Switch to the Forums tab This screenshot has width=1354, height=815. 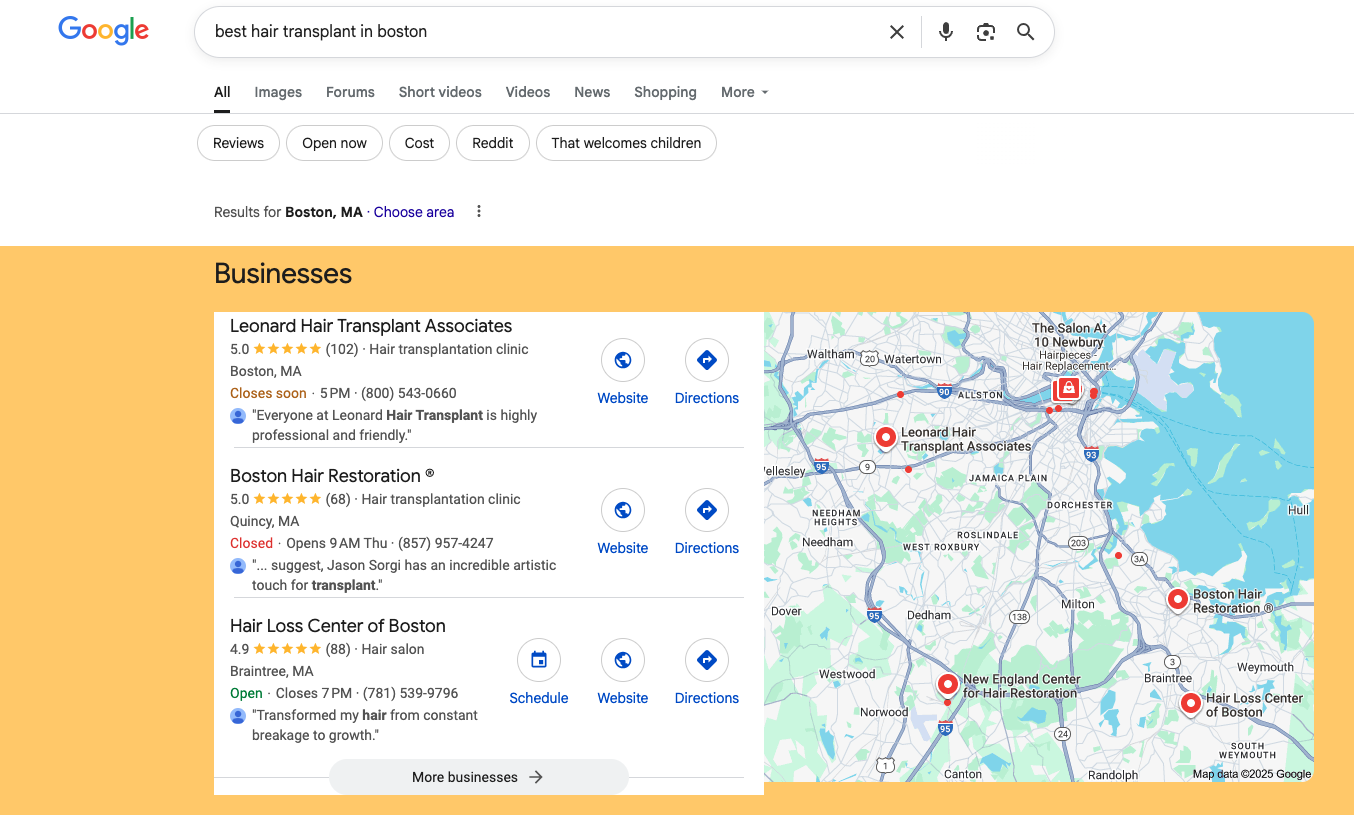tap(350, 92)
